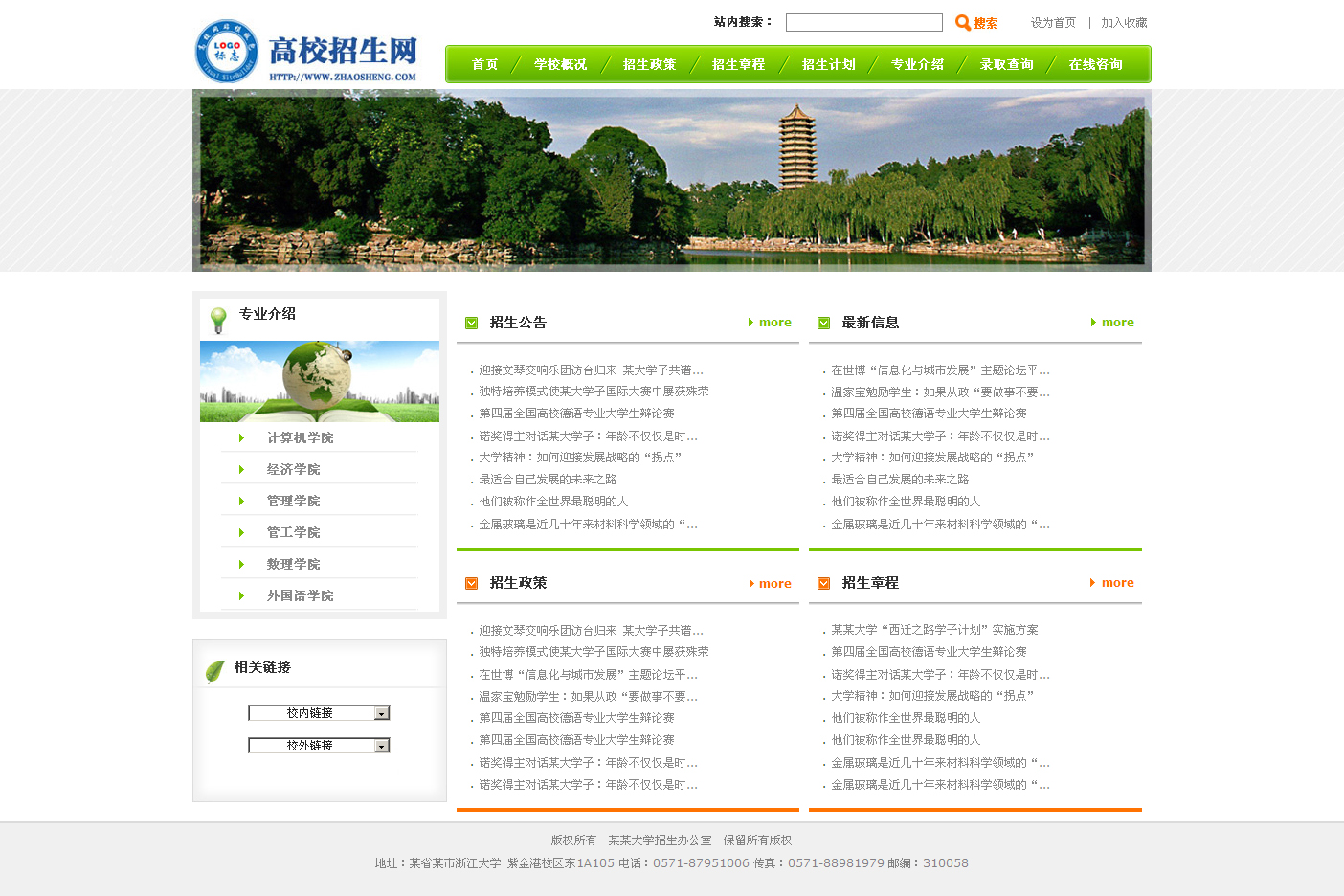
Task: Open 诺奖得主对话 article in 招生章程
Action: click(x=940, y=675)
